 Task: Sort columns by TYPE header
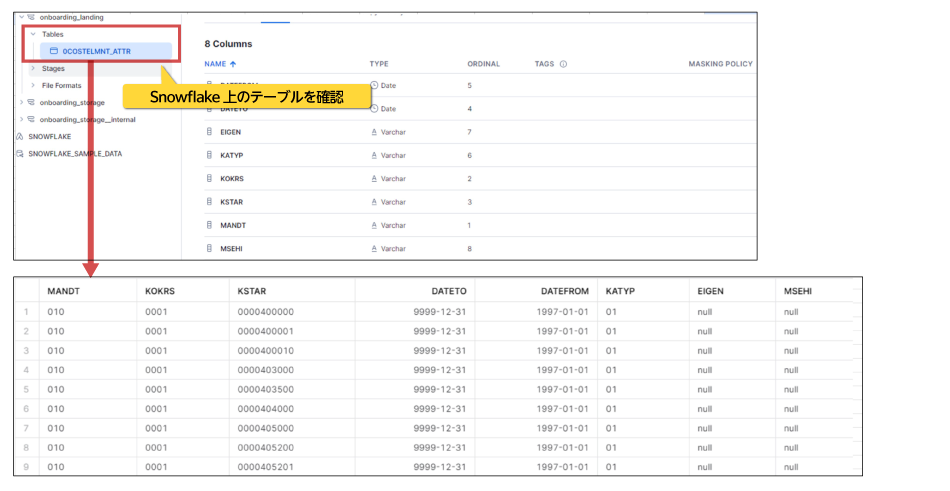[x=379, y=64]
